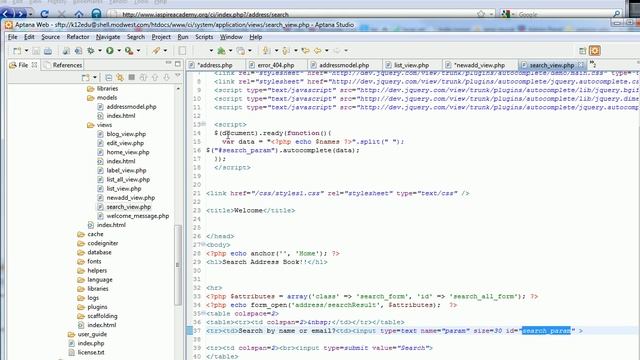Click the Previous Annotation icon
This screenshot has width=640, height=360.
pos(286,51)
